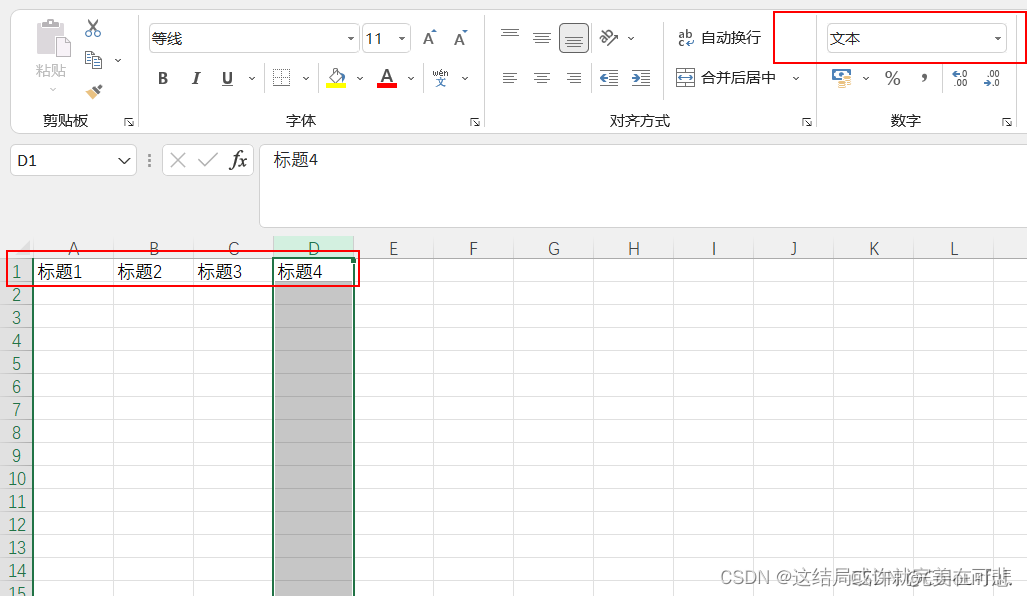Select the Cut scissors icon
This screenshot has width=1027, height=596.
click(93, 28)
